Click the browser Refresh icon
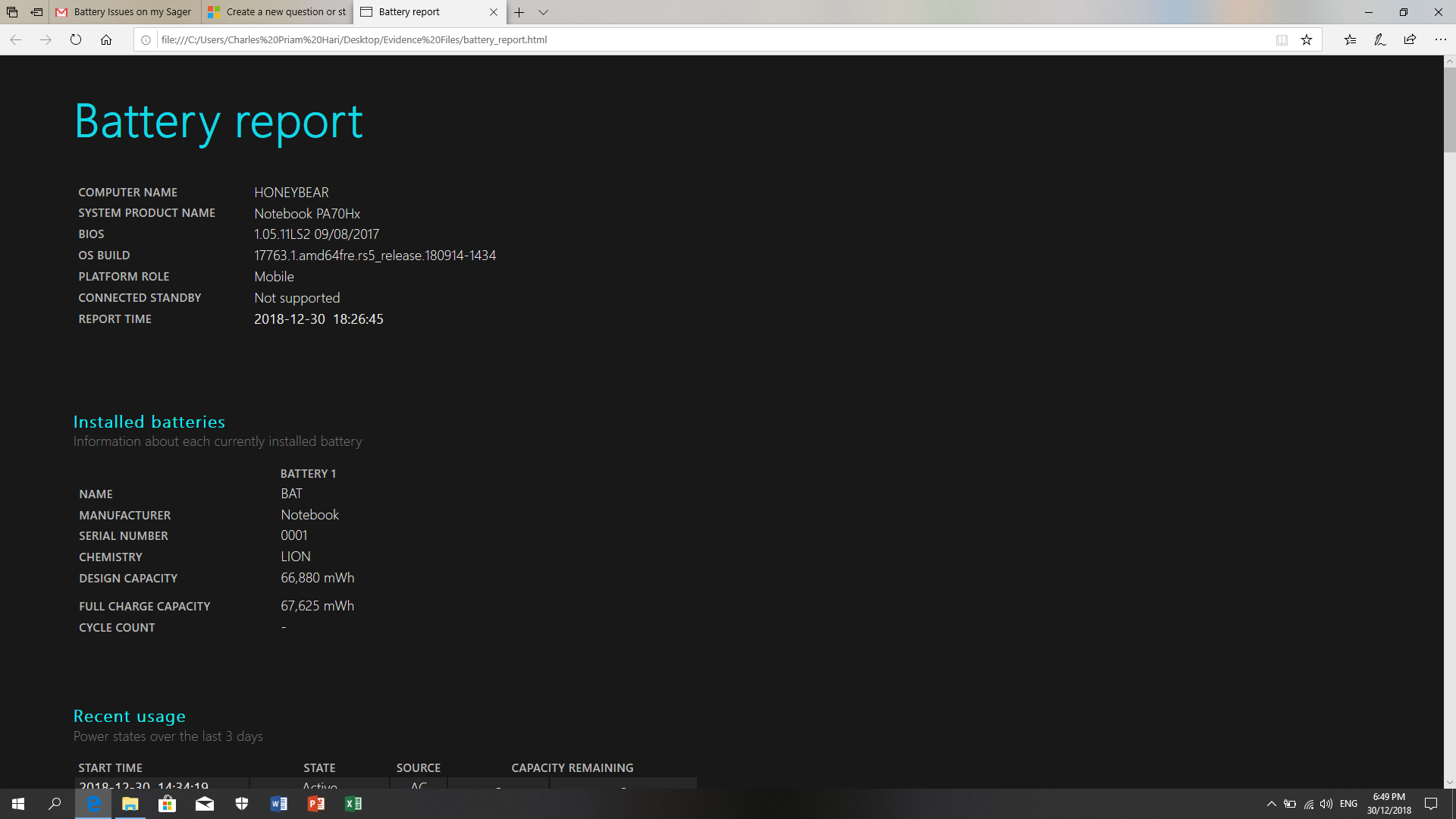 [x=76, y=40]
